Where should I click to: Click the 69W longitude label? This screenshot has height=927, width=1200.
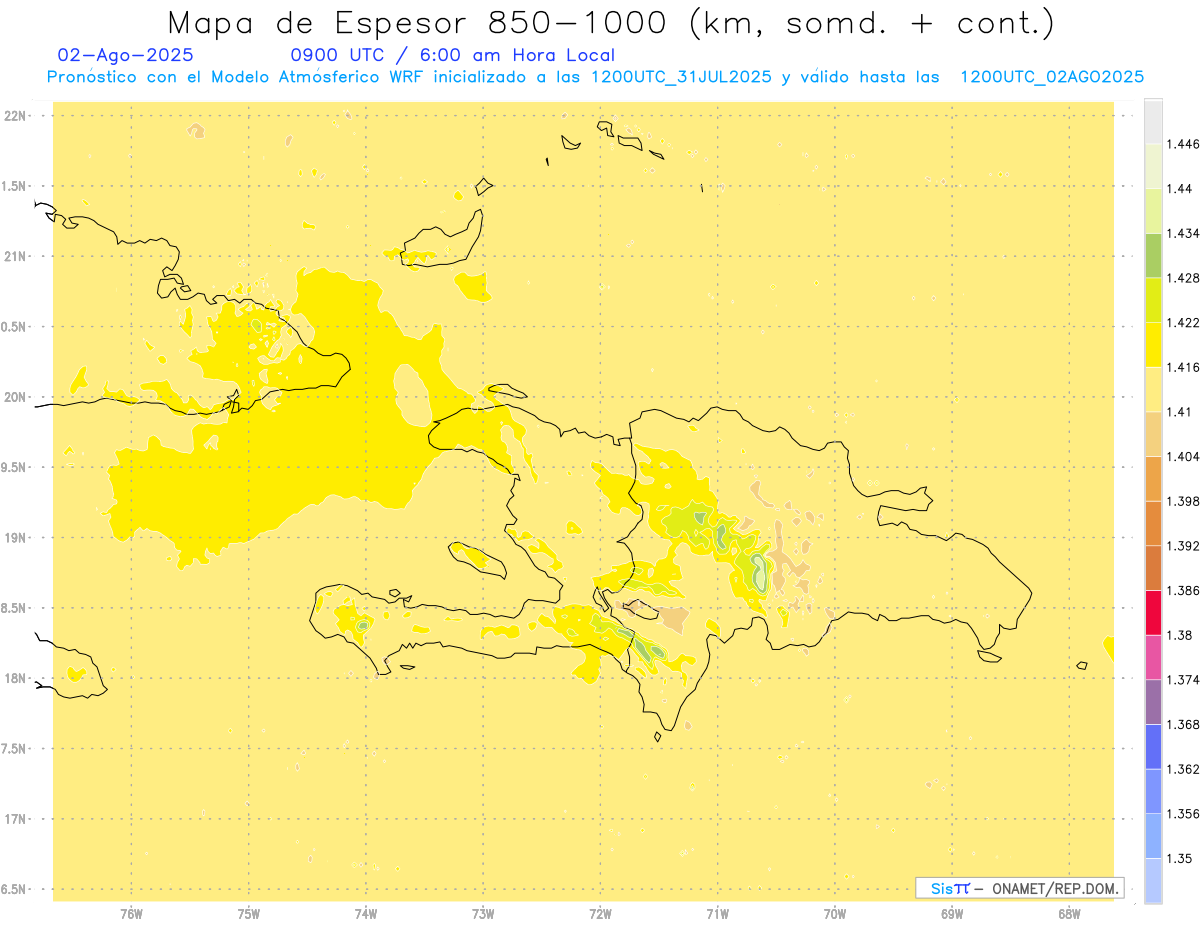pos(952,914)
